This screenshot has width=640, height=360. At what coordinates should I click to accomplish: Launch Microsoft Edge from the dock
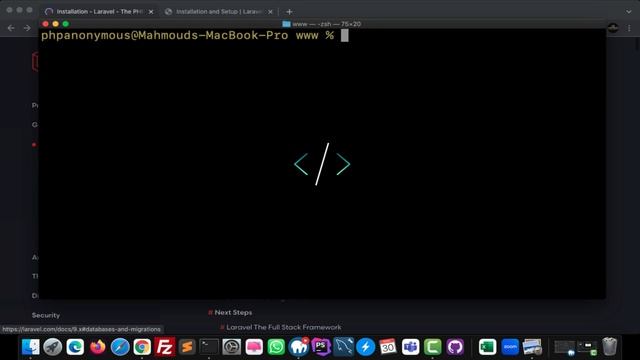75,347
